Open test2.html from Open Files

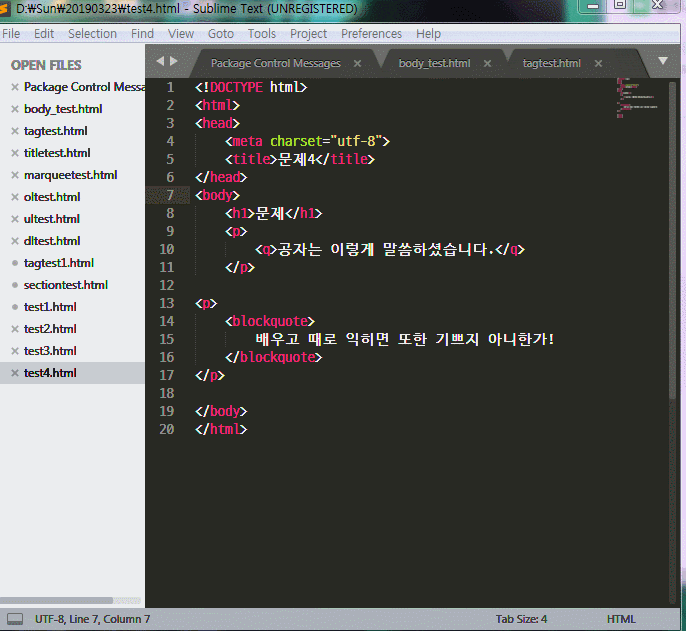pos(50,329)
